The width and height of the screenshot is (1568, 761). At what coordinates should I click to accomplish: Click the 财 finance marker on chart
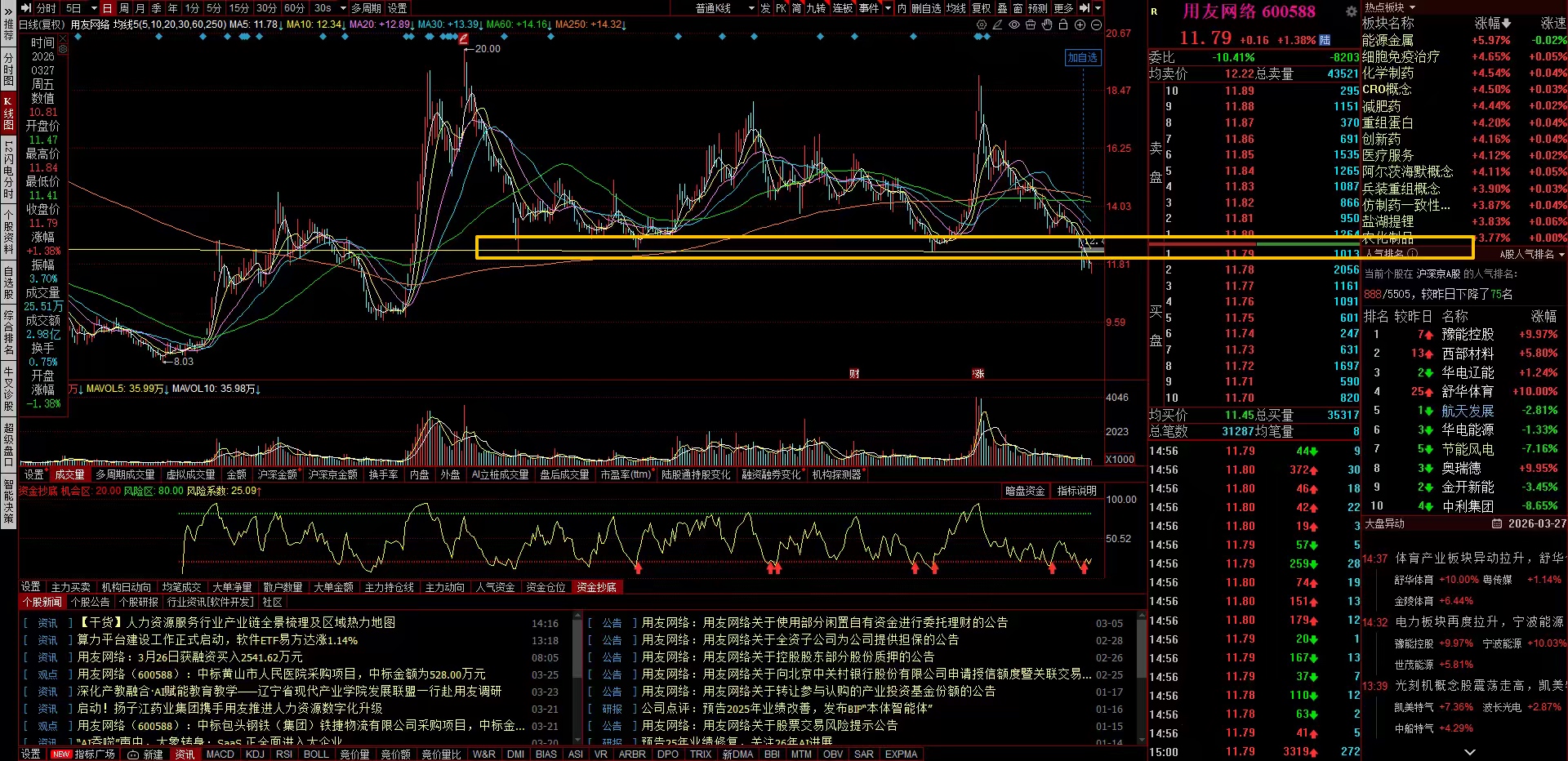[854, 373]
